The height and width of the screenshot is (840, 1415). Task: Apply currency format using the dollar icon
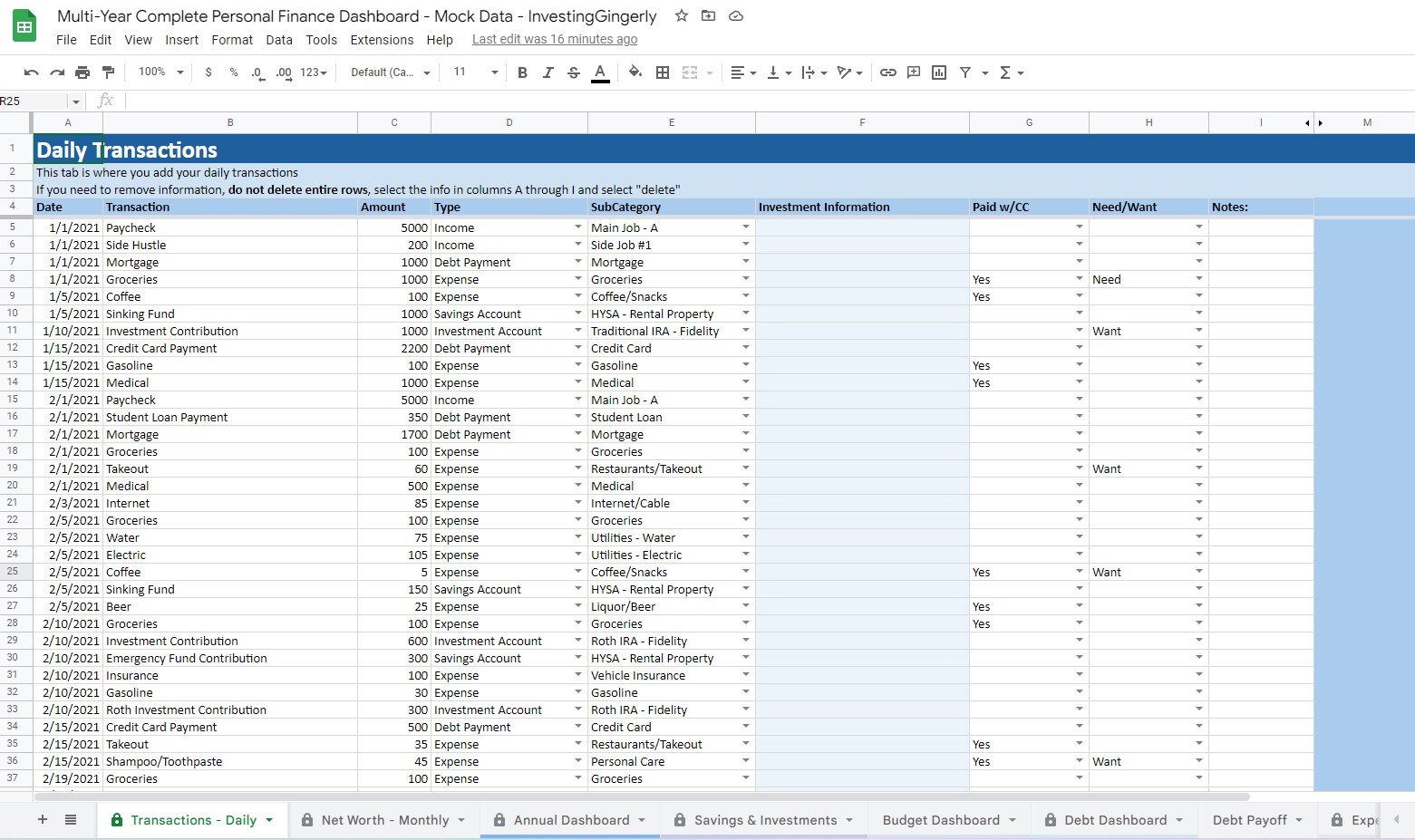click(x=208, y=72)
